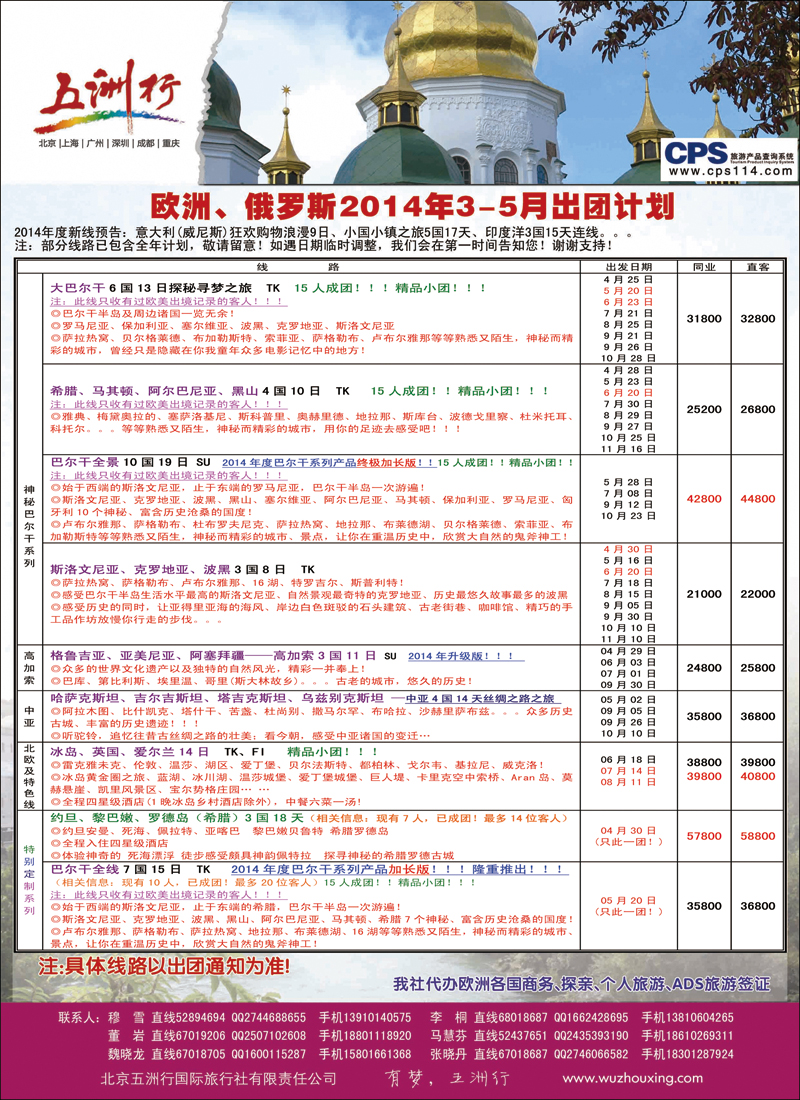This screenshot has height=1100, width=800.
Task: Click the departure date '5月28日'
Action: 627,483
